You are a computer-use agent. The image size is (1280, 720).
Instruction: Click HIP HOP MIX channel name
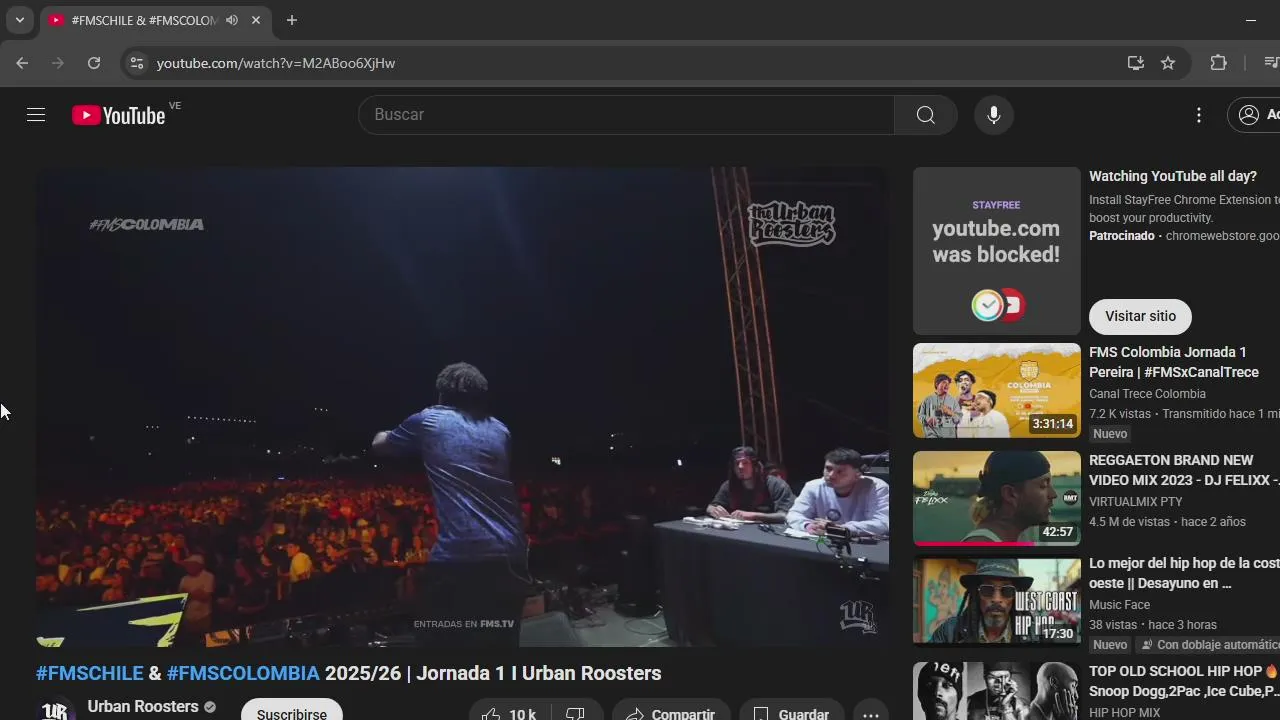[x=1124, y=713]
